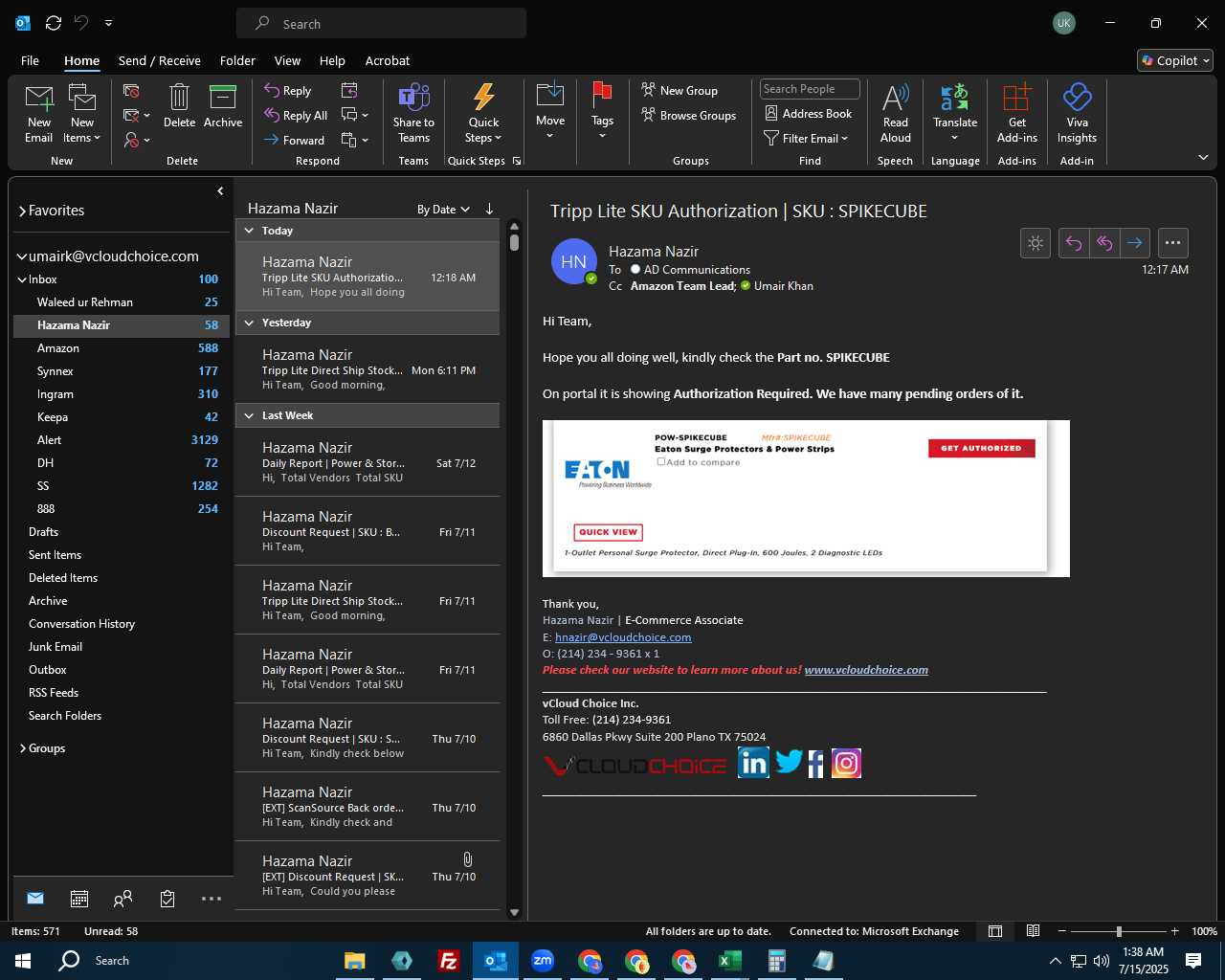1225x980 pixels.
Task: Click Send/Receive All Folders icon in title bar
Action: (54, 23)
